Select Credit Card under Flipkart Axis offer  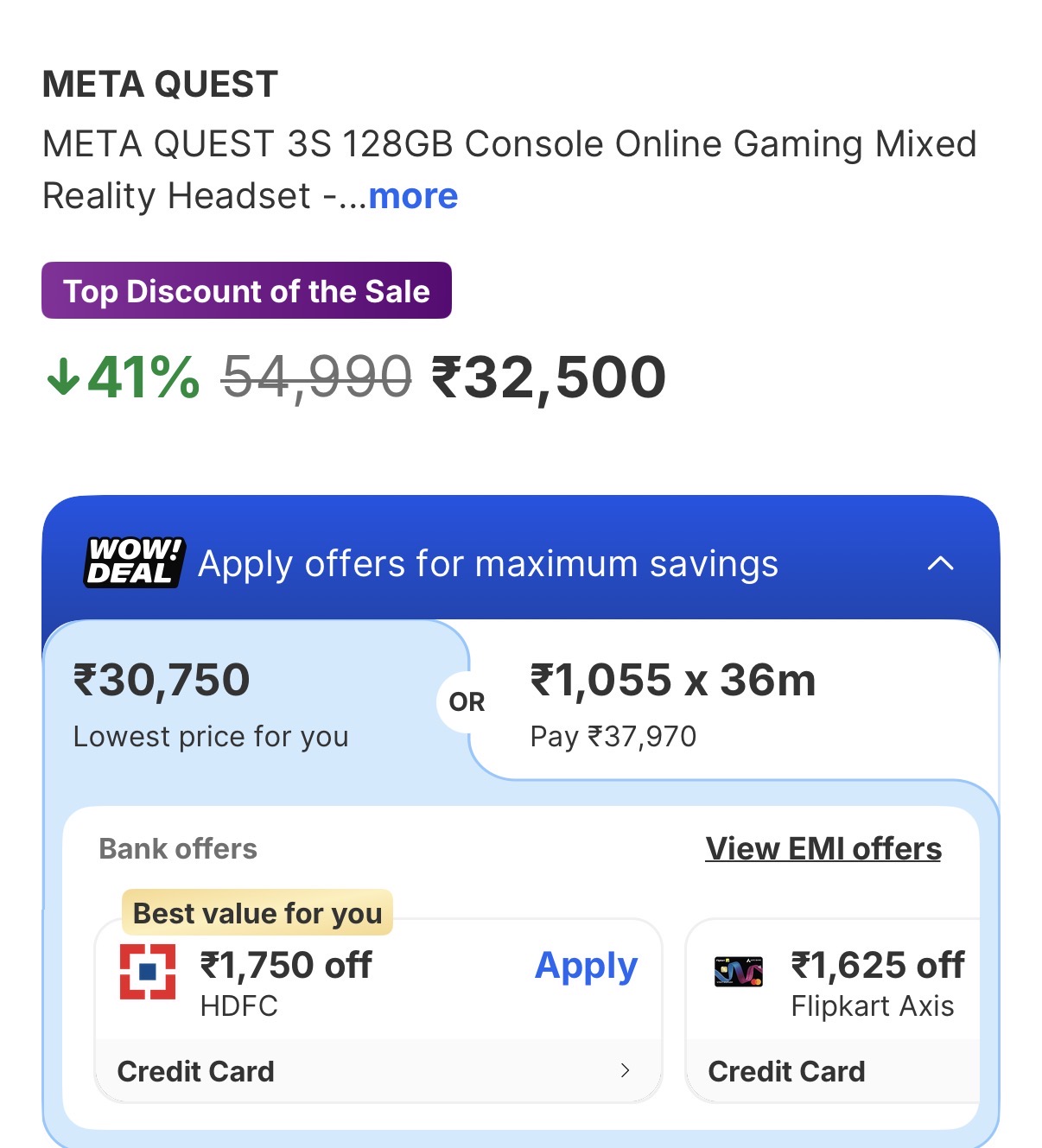click(786, 1072)
